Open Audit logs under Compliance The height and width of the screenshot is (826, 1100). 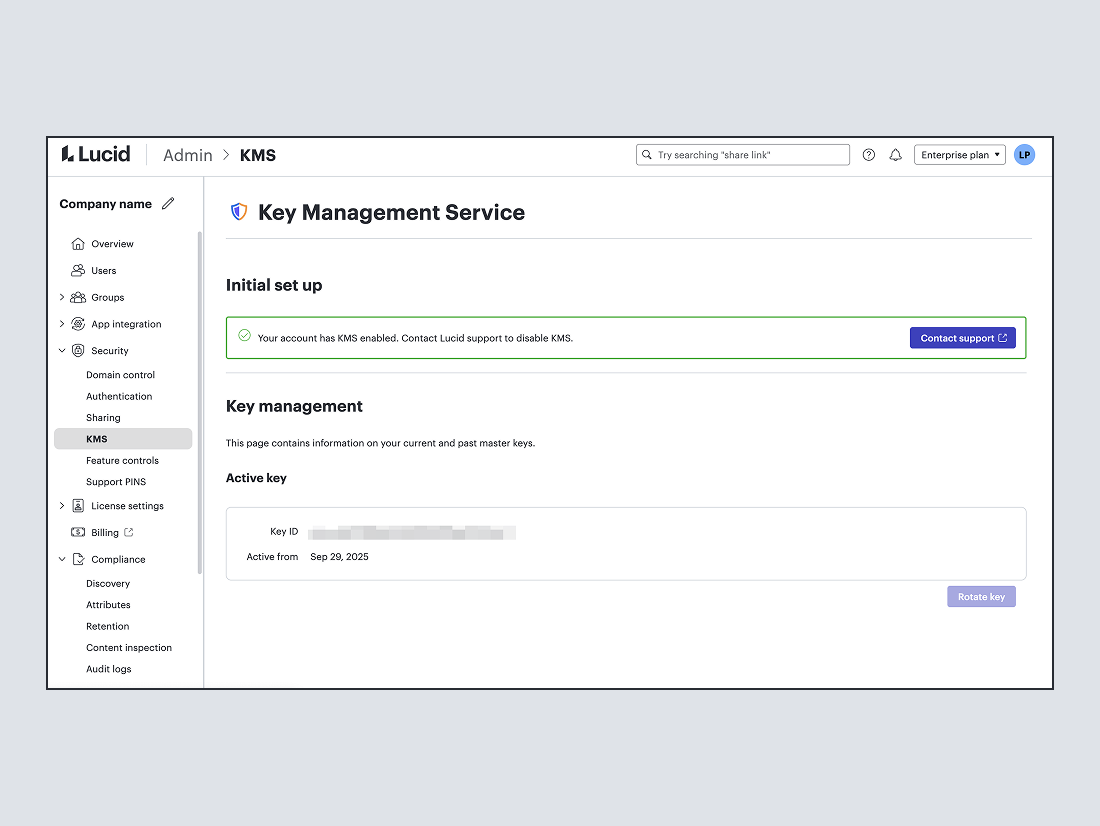(x=108, y=669)
